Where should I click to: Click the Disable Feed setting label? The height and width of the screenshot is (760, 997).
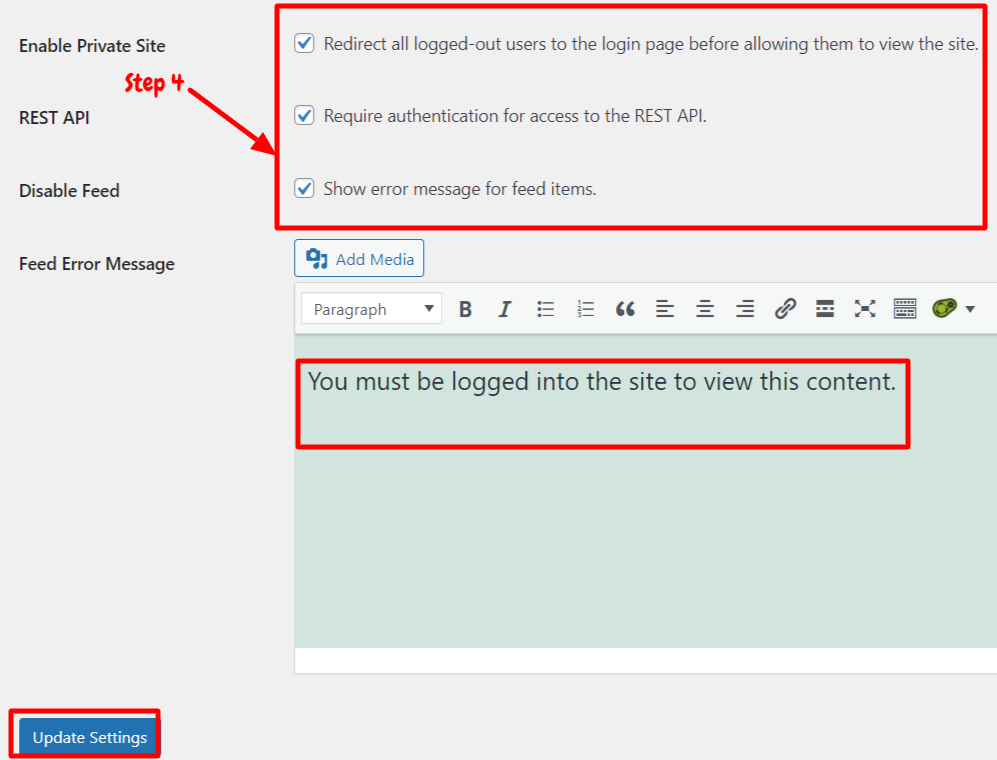[x=69, y=191]
